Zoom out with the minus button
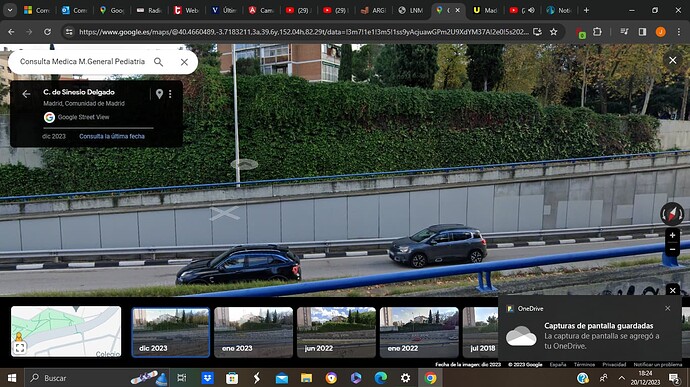 (672, 250)
